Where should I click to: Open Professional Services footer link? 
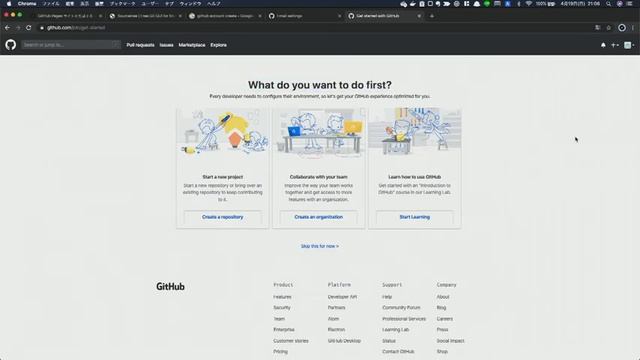pyautogui.click(x=404, y=318)
